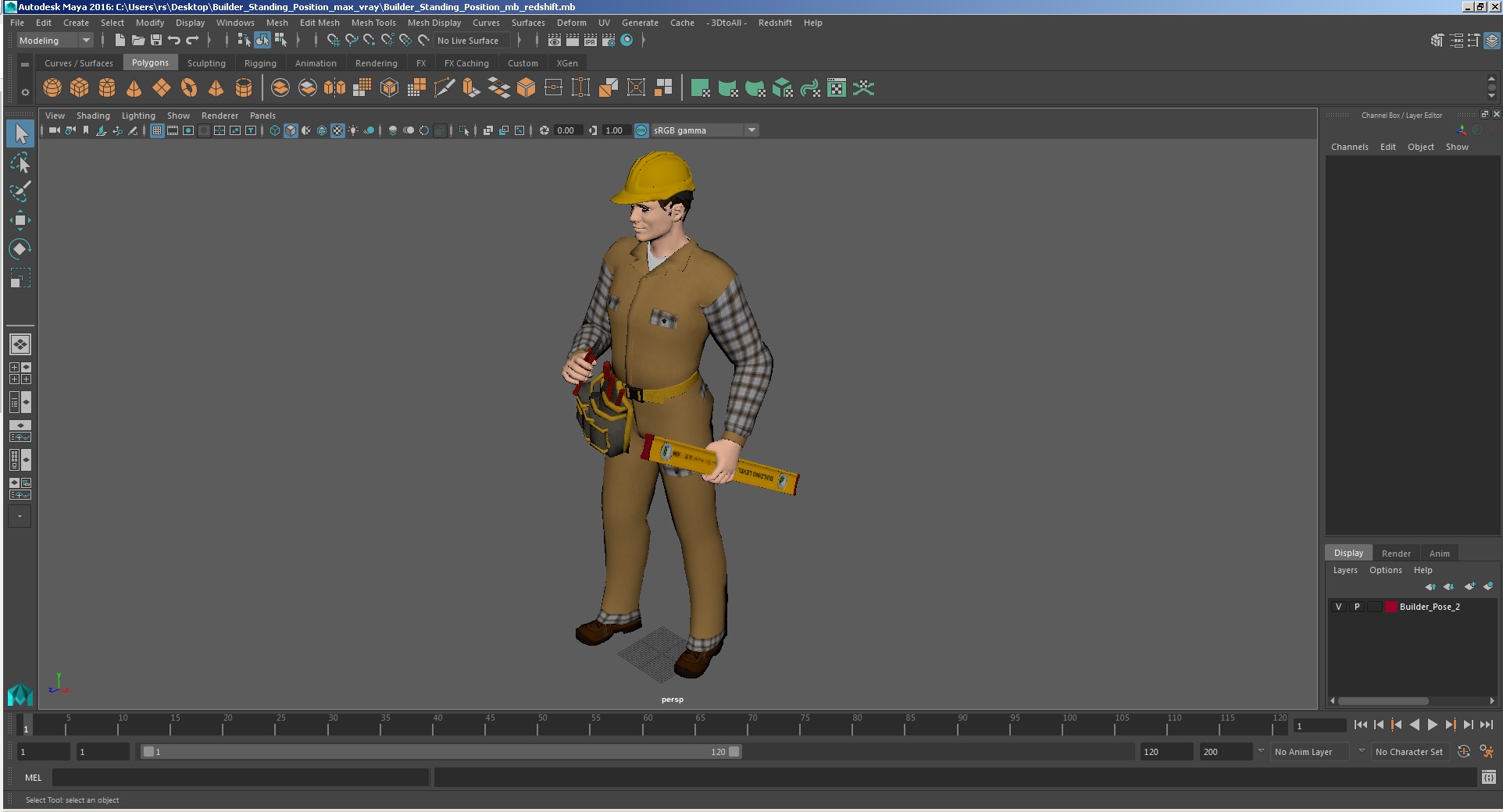Open the layer editor Options menu
This screenshot has height=812, width=1503.
(x=1385, y=570)
